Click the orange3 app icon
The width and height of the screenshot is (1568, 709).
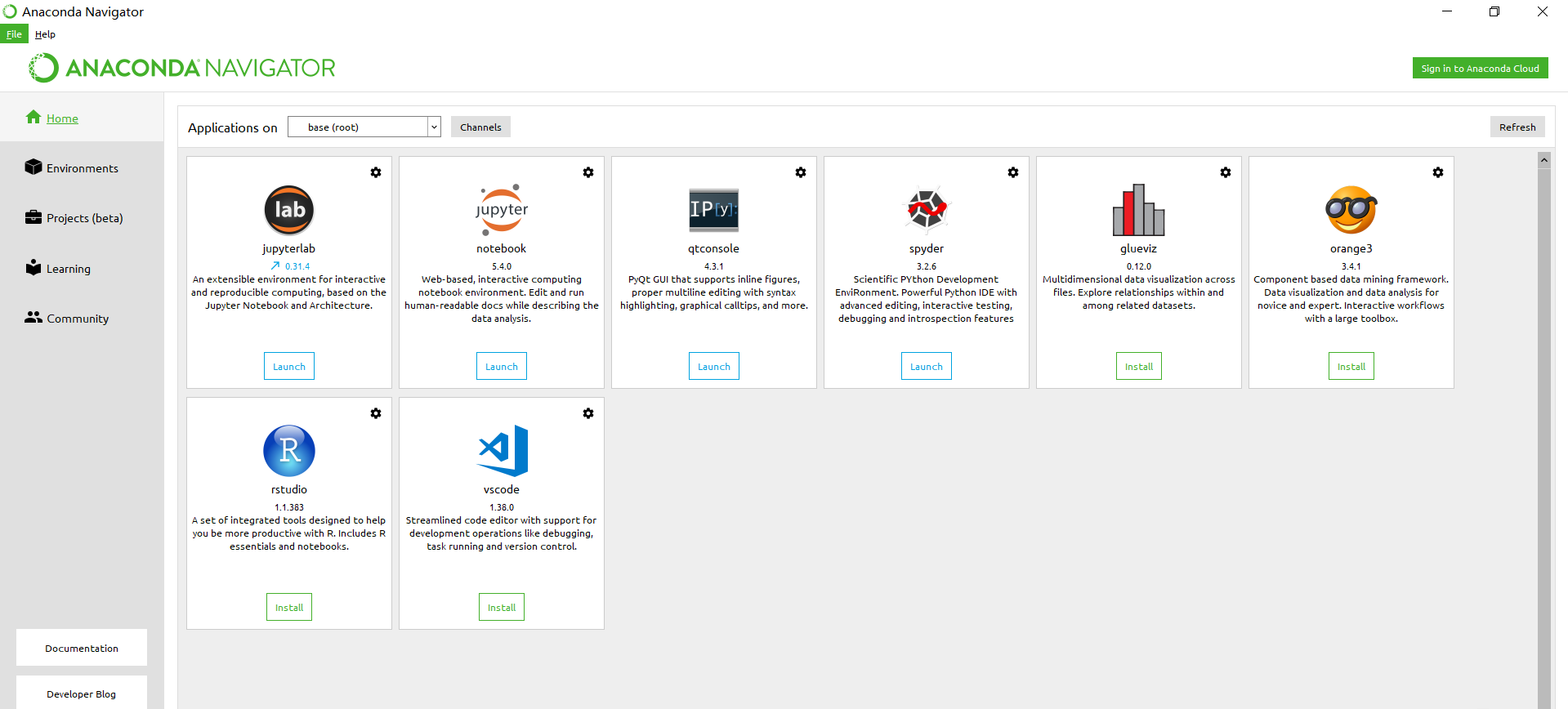pyautogui.click(x=1351, y=210)
